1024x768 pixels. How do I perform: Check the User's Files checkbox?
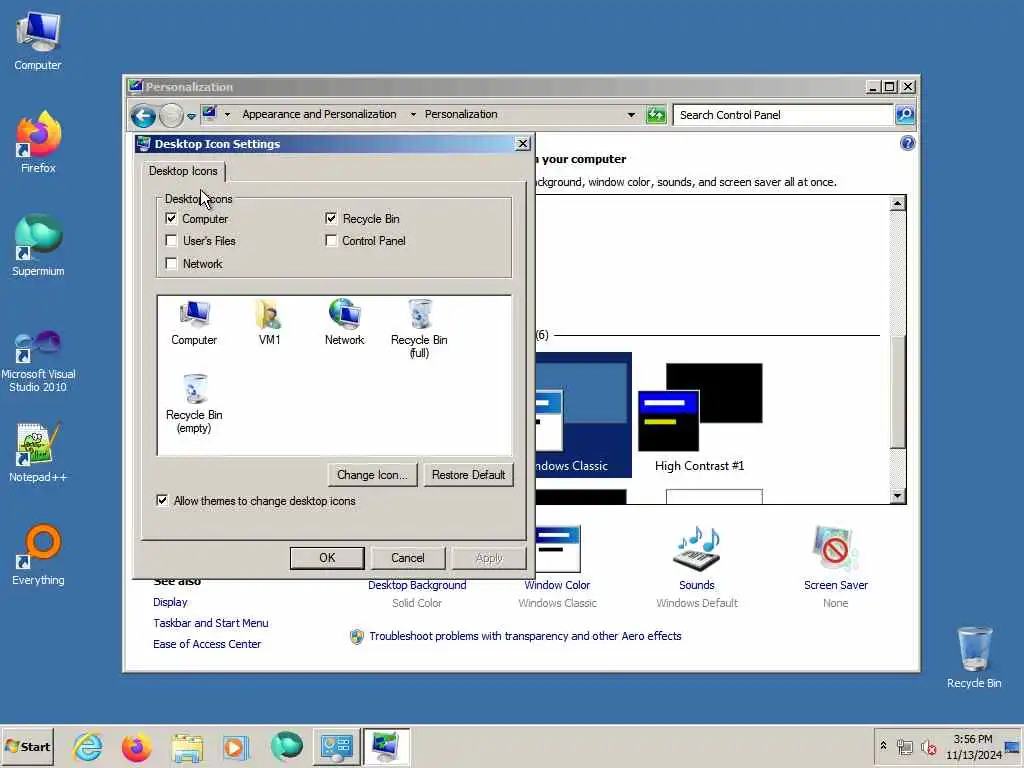point(171,240)
